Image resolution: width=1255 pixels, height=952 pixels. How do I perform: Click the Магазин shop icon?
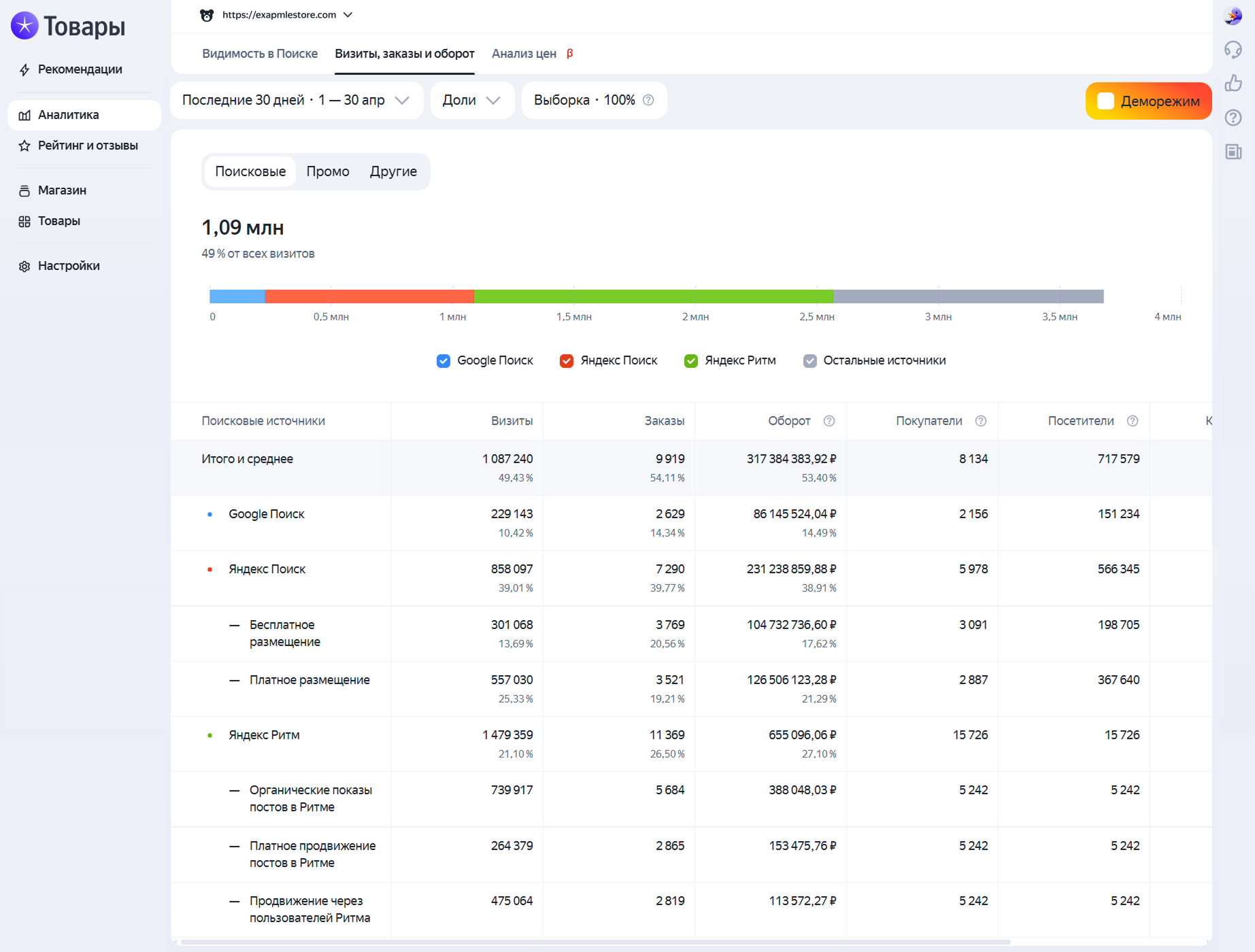[24, 190]
